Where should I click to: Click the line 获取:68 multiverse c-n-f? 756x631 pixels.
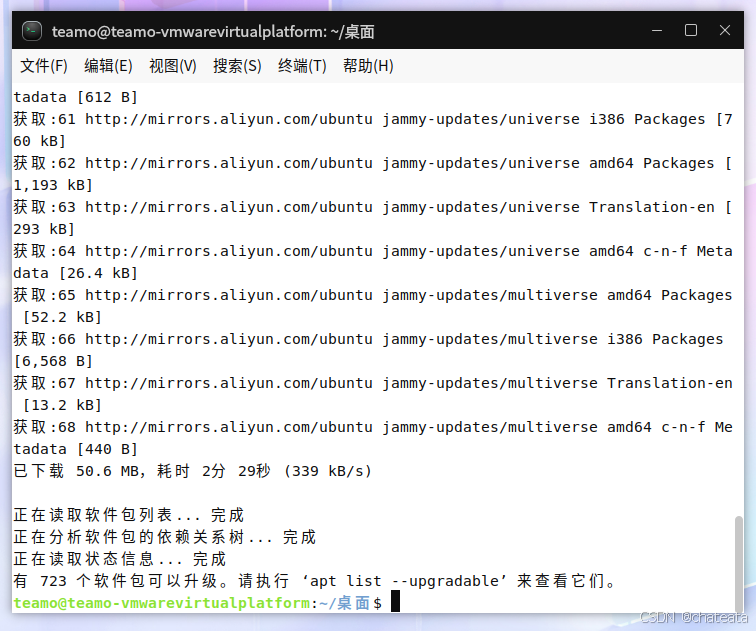(373, 427)
